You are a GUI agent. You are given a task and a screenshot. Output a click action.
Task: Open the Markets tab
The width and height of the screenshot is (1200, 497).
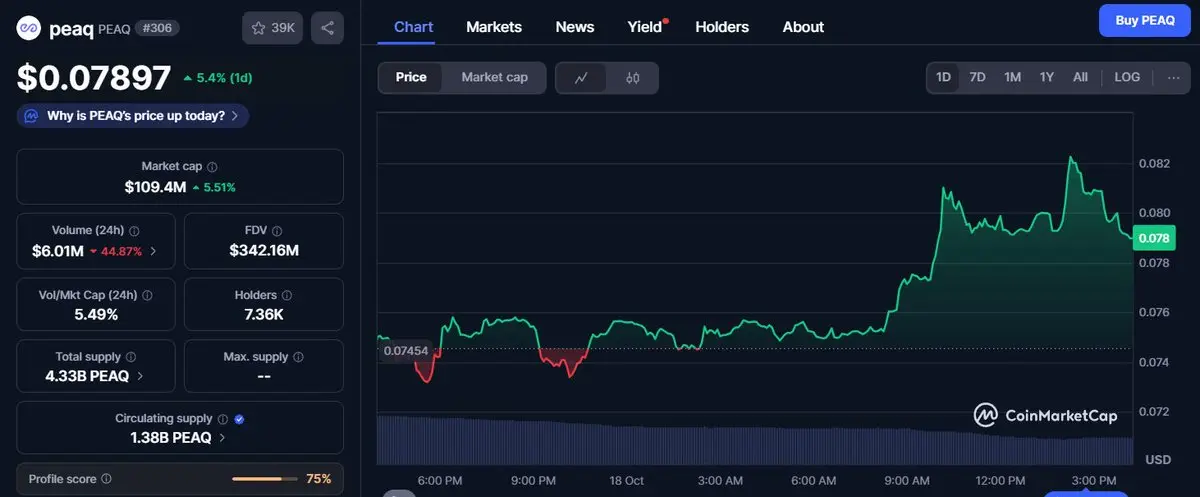tap(494, 27)
